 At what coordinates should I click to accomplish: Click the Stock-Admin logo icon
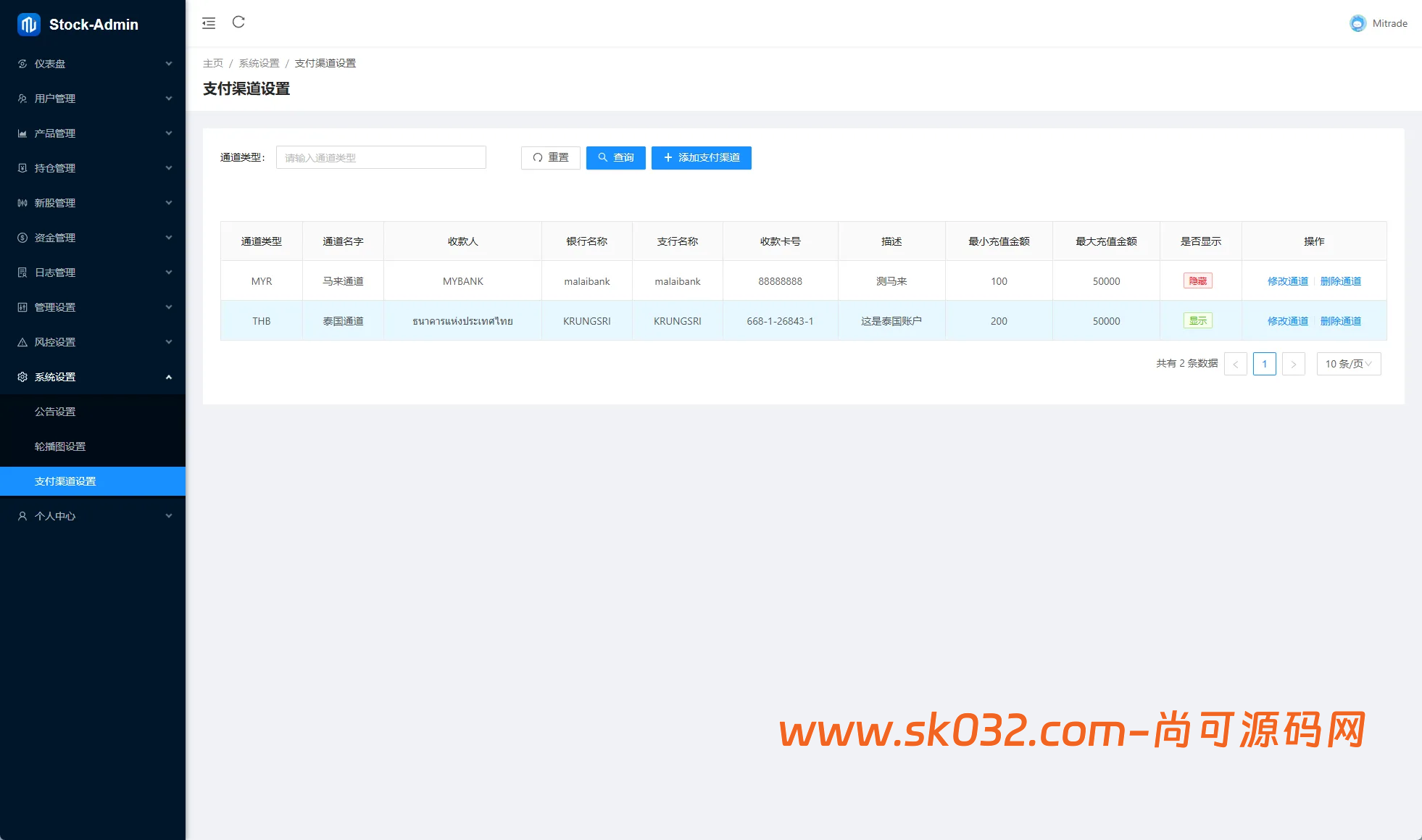point(28,25)
